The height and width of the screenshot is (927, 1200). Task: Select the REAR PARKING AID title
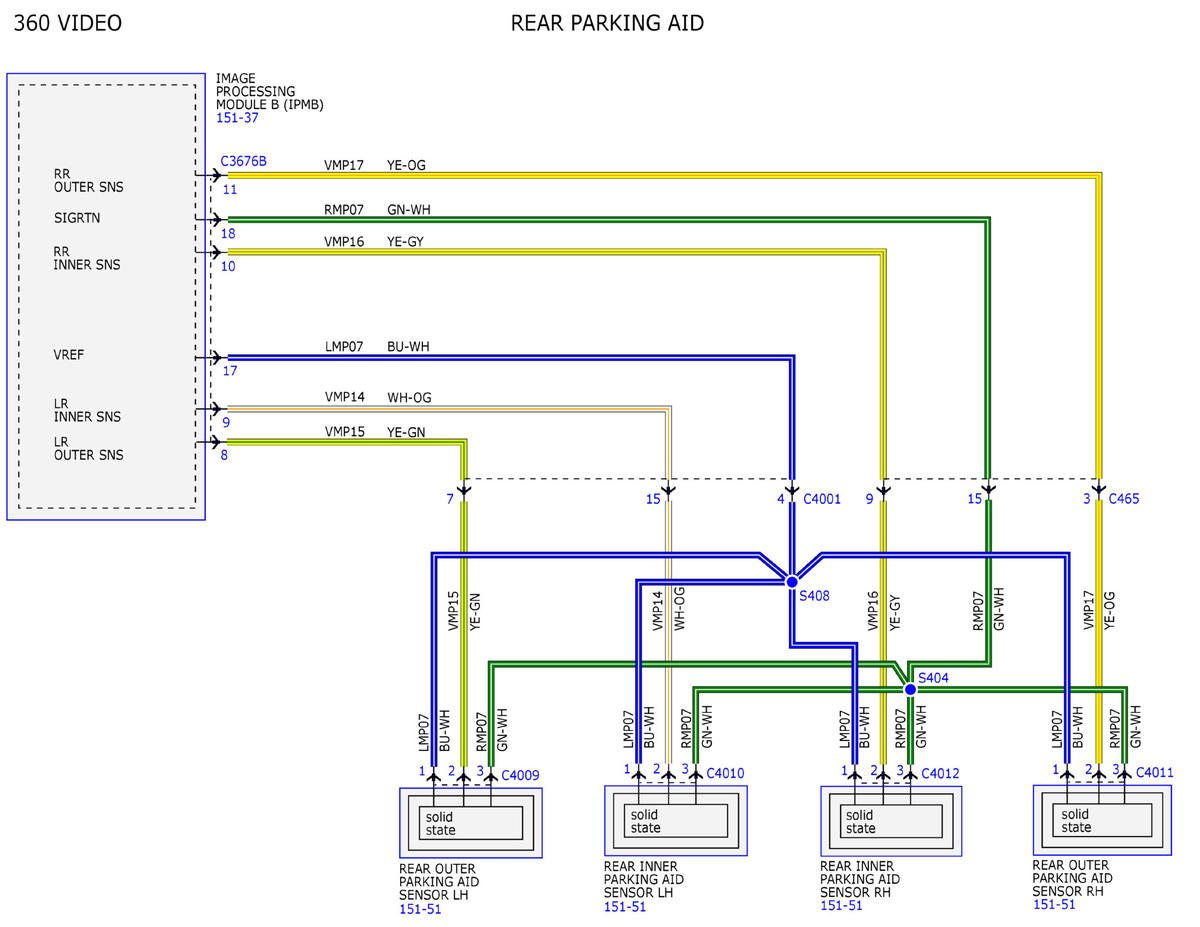607,23
